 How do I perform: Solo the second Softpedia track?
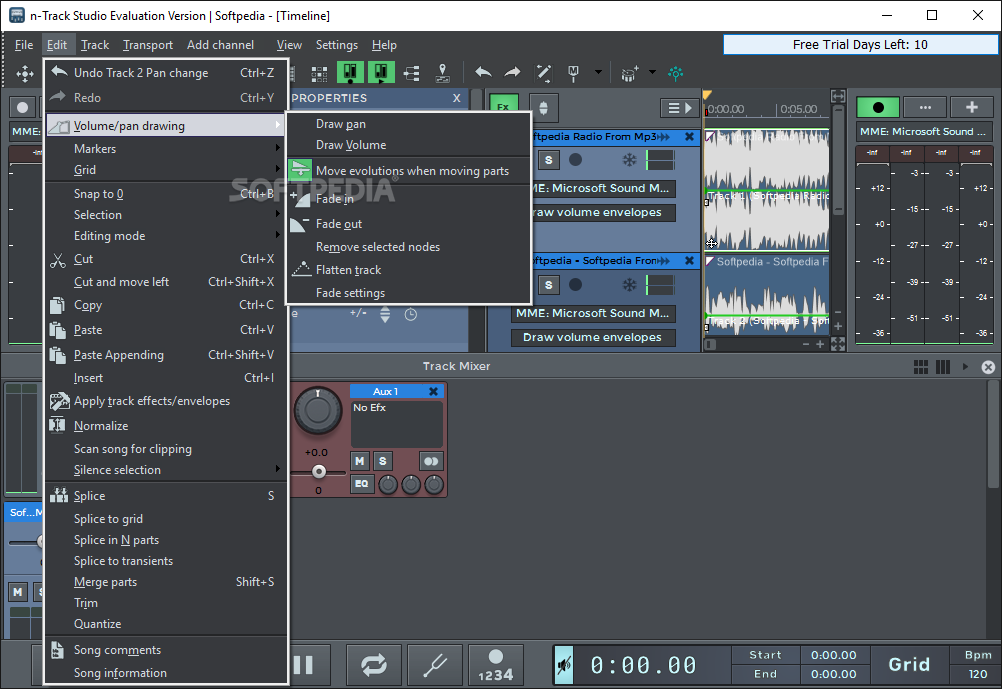tap(549, 284)
